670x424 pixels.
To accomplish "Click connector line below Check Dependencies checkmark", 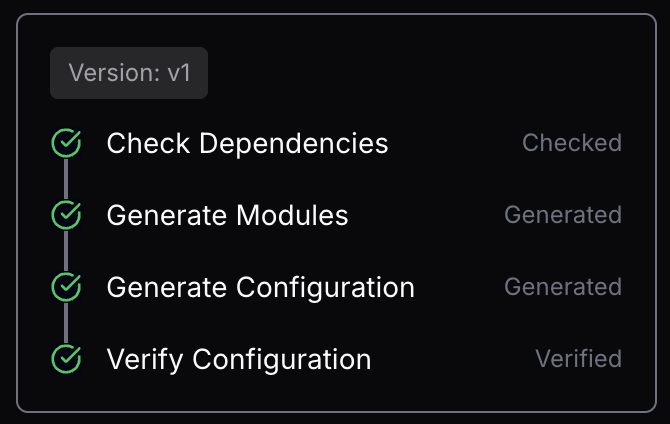I will point(66,179).
